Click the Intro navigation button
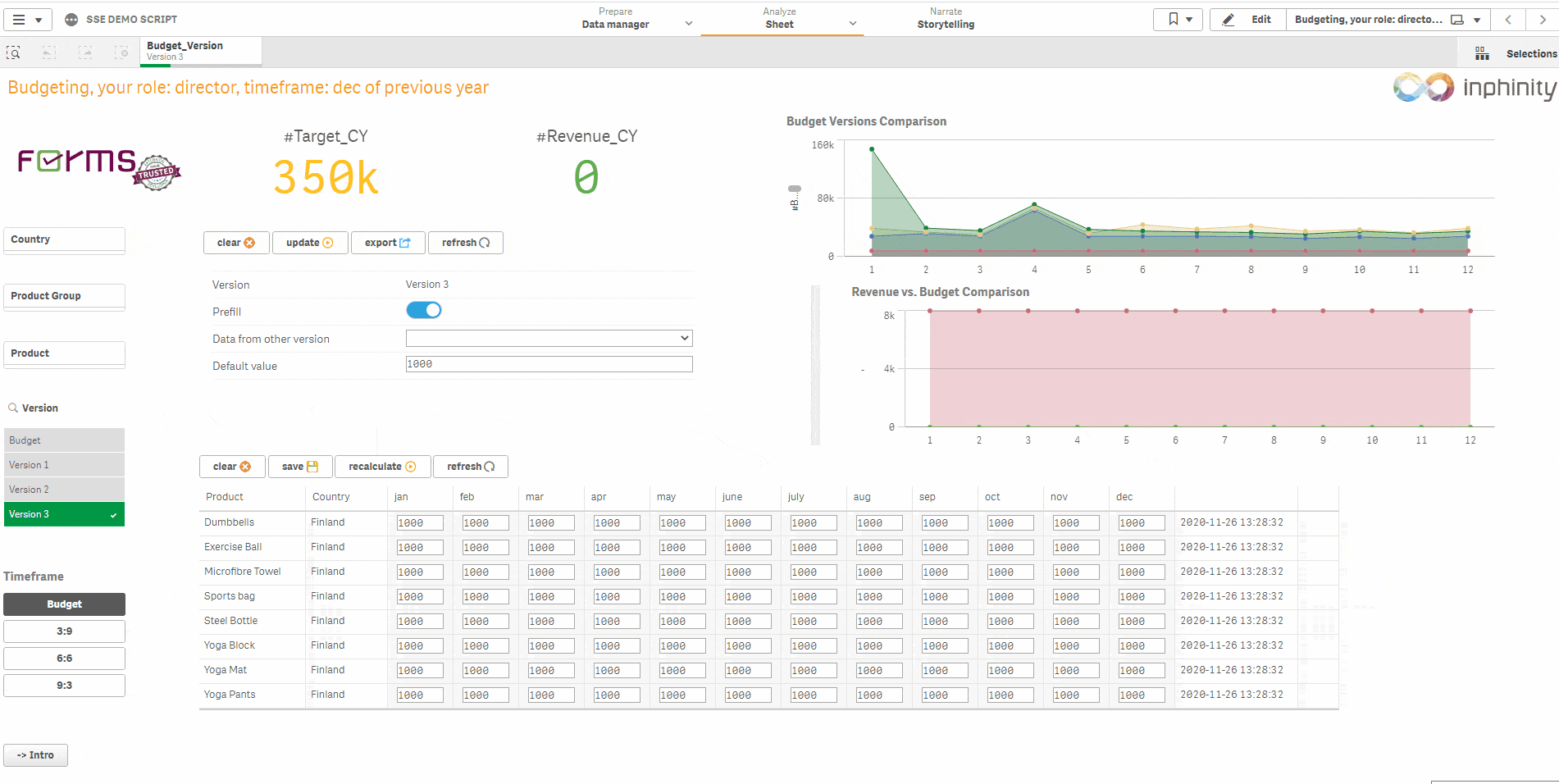This screenshot has width=1559, height=784. pyautogui.click(x=36, y=755)
